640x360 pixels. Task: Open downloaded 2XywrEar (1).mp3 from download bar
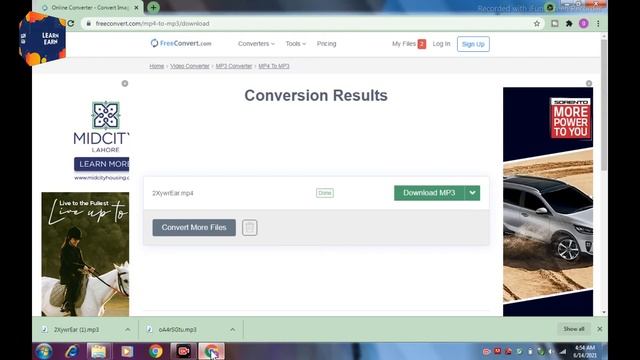click(76, 329)
